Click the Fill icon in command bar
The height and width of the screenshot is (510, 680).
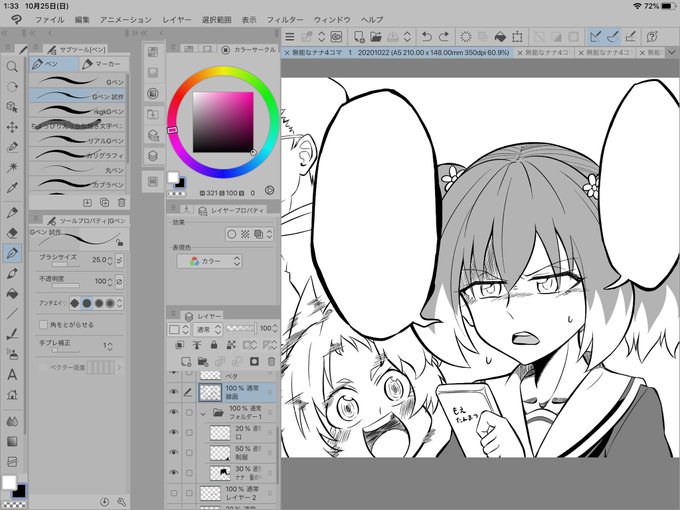click(x=500, y=37)
